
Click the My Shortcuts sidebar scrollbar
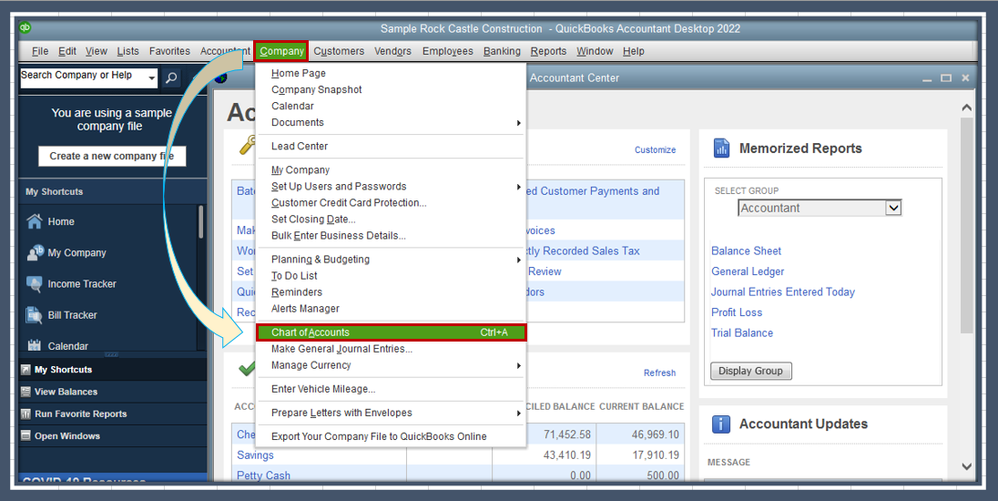tap(201, 222)
